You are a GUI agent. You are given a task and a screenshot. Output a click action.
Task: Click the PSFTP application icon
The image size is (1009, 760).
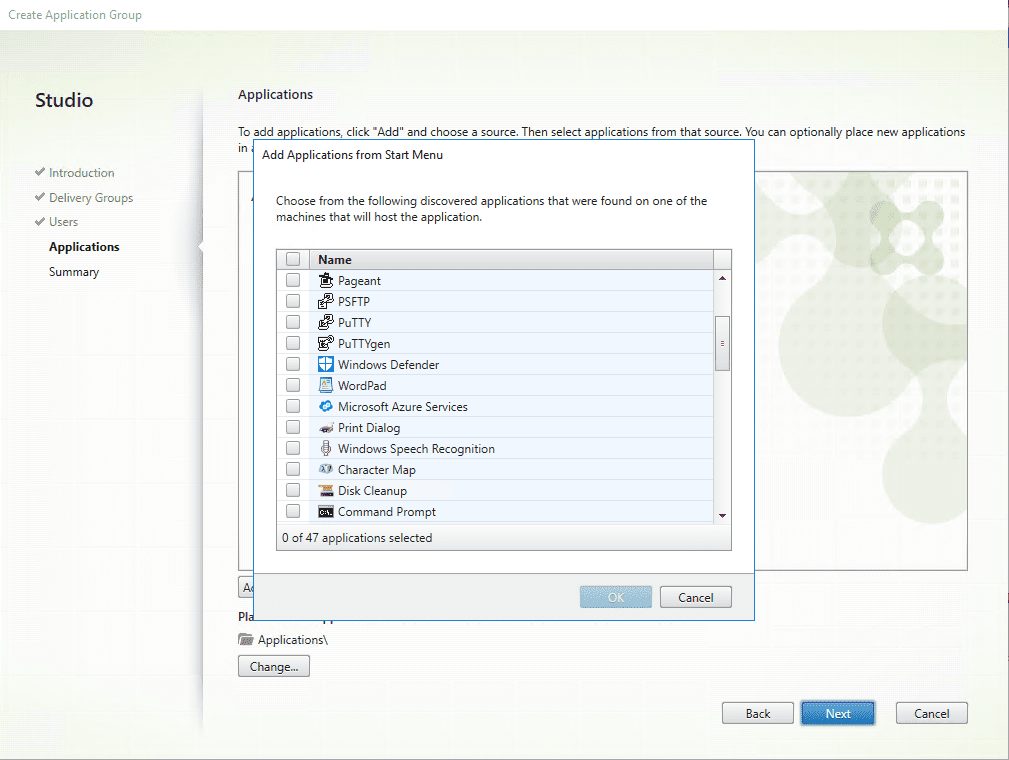coord(326,301)
